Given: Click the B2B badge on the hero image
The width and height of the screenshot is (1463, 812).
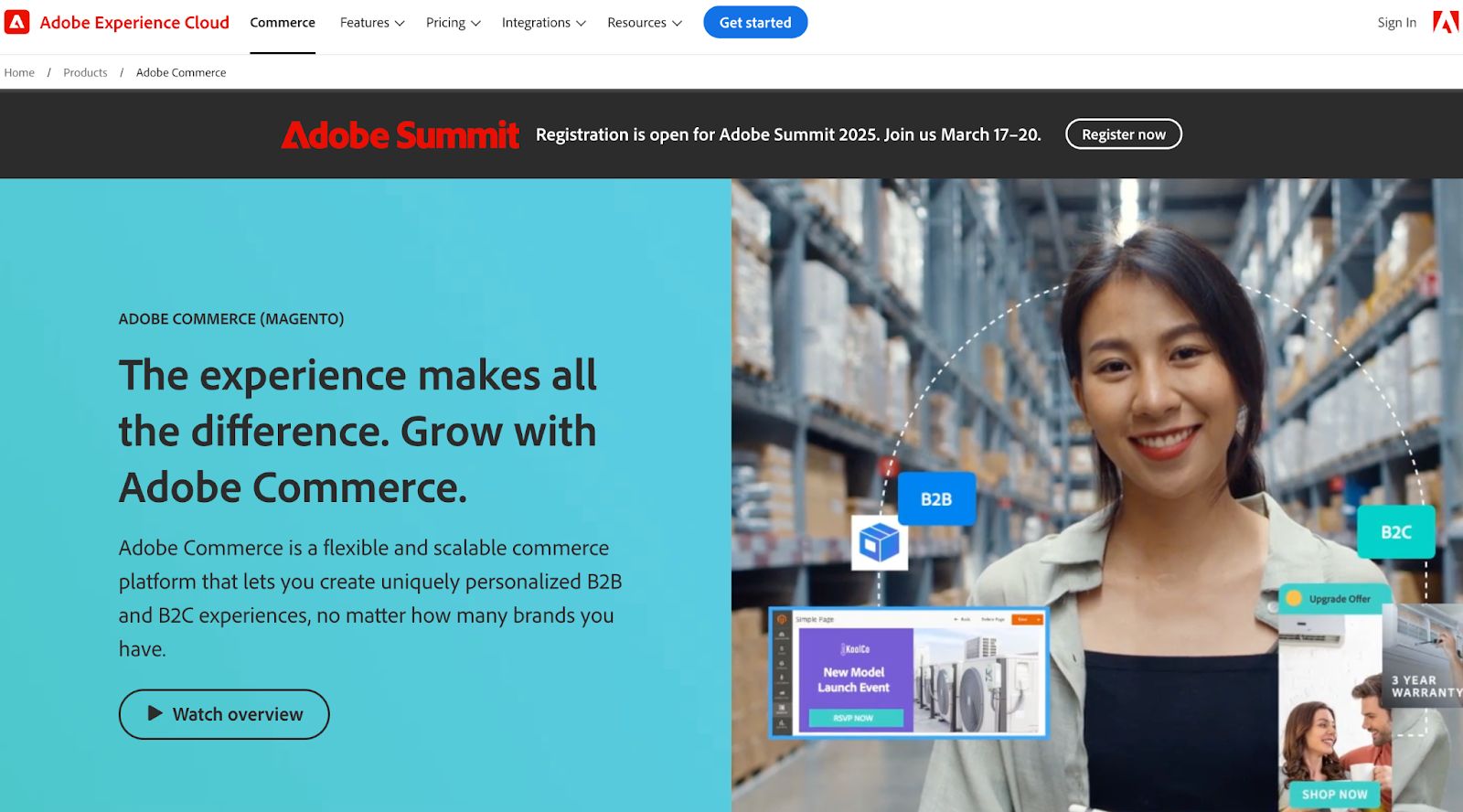Looking at the screenshot, I should 936,499.
